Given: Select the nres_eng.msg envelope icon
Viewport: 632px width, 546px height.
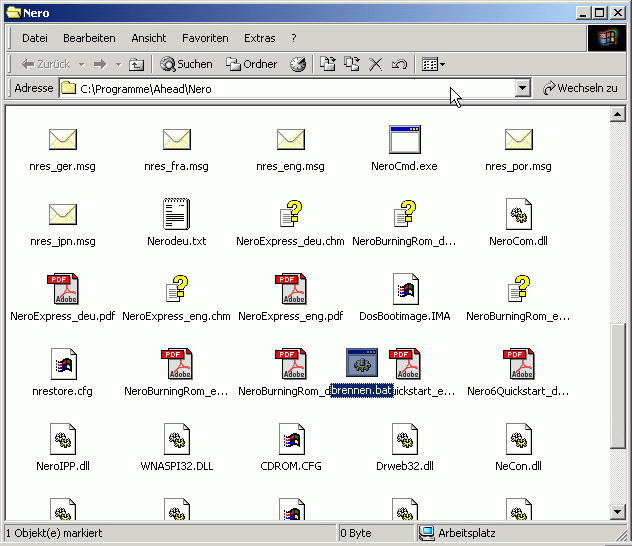Looking at the screenshot, I should point(291,139).
